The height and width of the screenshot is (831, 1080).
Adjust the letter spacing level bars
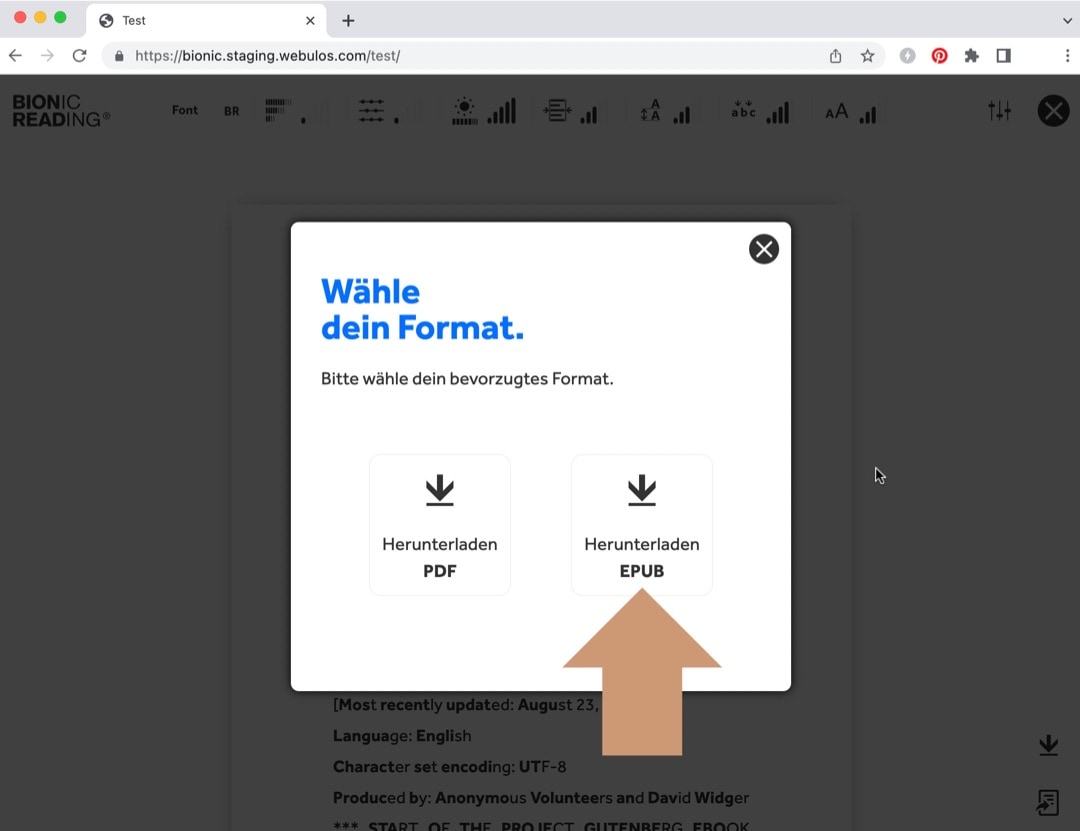pos(778,112)
